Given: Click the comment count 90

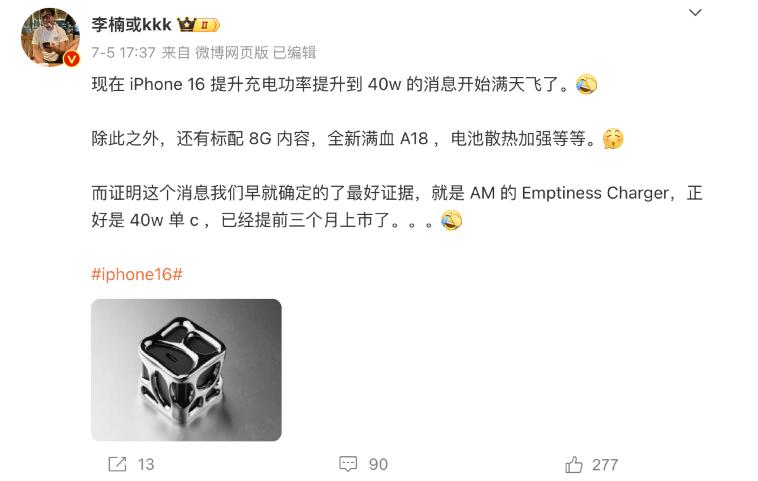Looking at the screenshot, I should tap(378, 465).
